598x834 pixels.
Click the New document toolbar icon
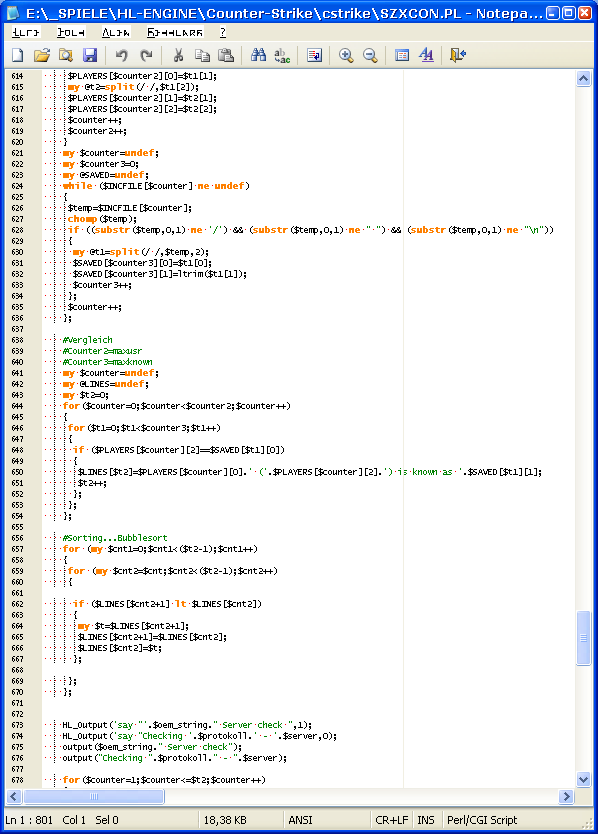[x=18, y=55]
